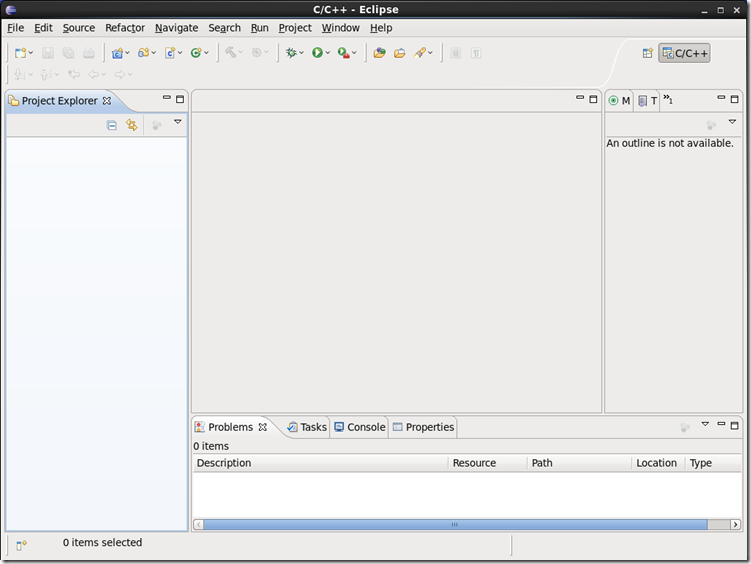This screenshot has width=751, height=564.
Task: Click the Back navigation arrow icon
Action: pos(93,74)
